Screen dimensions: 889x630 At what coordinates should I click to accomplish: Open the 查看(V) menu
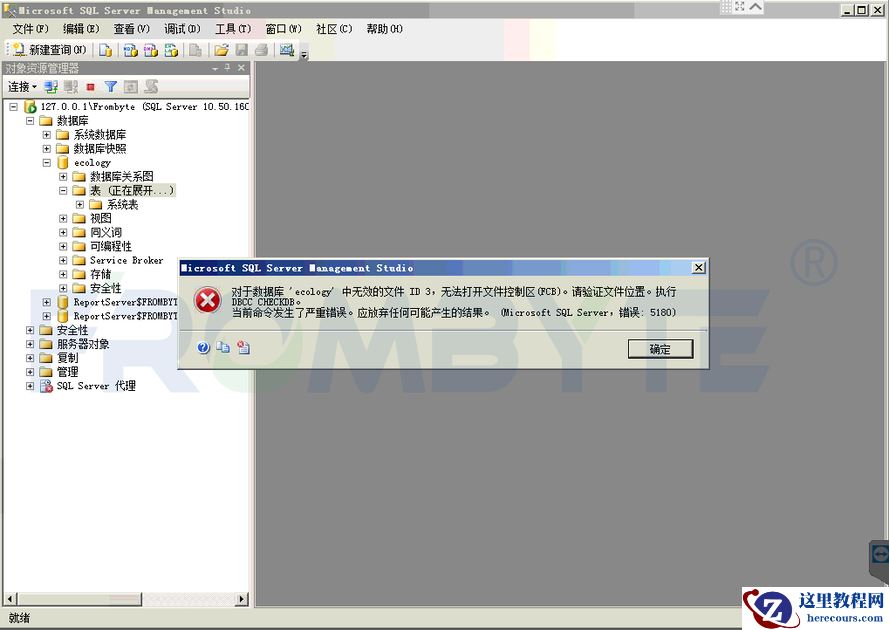click(x=132, y=29)
